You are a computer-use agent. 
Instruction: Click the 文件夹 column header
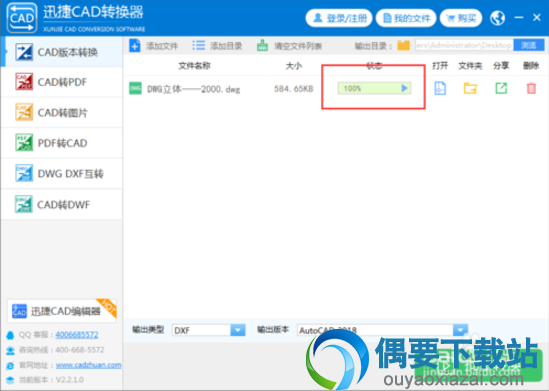[x=470, y=65]
